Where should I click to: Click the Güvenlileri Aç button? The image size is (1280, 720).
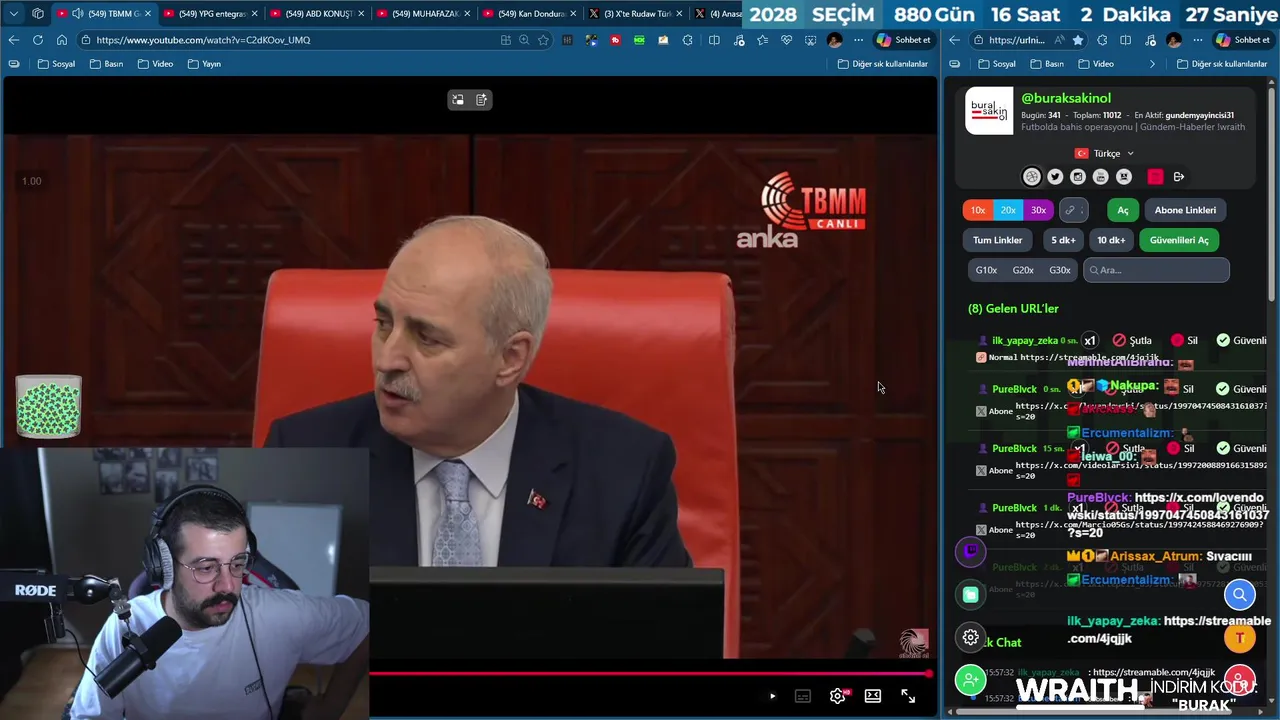pos(1179,240)
